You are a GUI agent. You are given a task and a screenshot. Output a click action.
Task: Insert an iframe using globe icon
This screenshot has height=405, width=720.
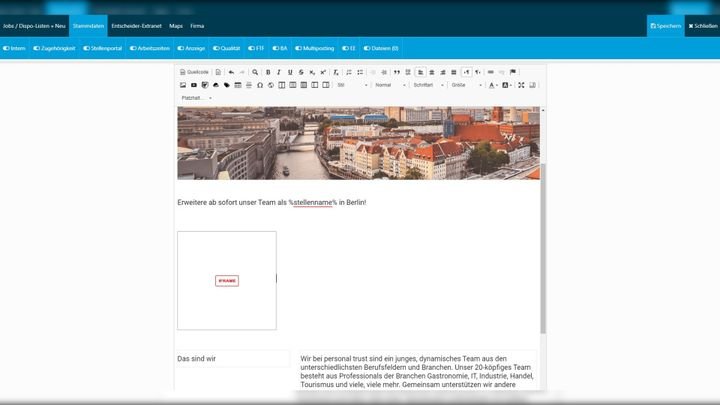271,85
